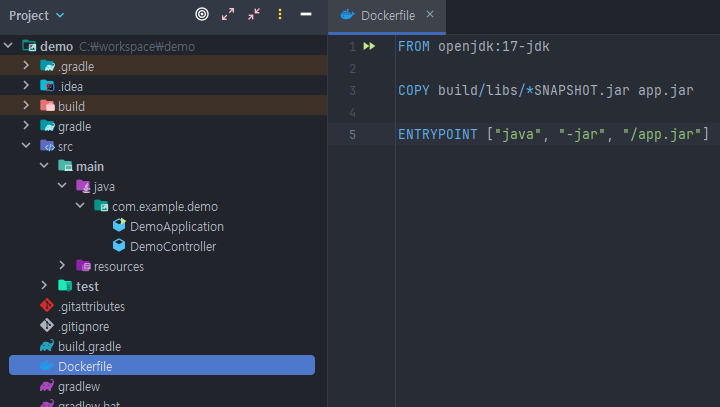Click build/libs/*SNAPSHOT.jar in editor
Screen dimensions: 720x407
(x=534, y=90)
